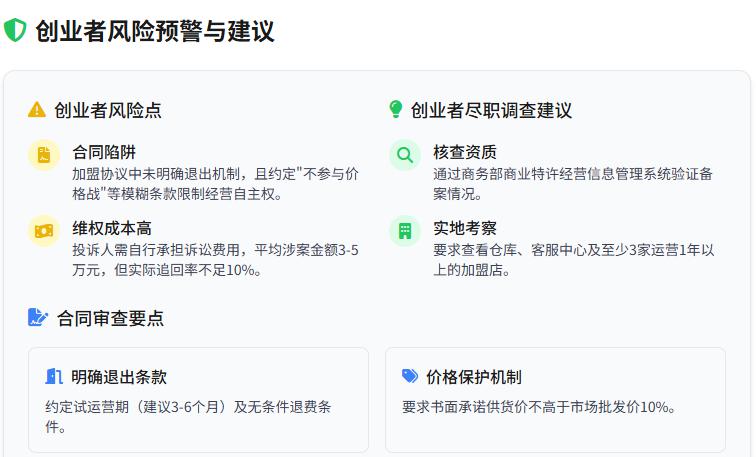Select the 价格保护机制 card
This screenshot has height=457, width=756.
pyautogui.click(x=555, y=400)
